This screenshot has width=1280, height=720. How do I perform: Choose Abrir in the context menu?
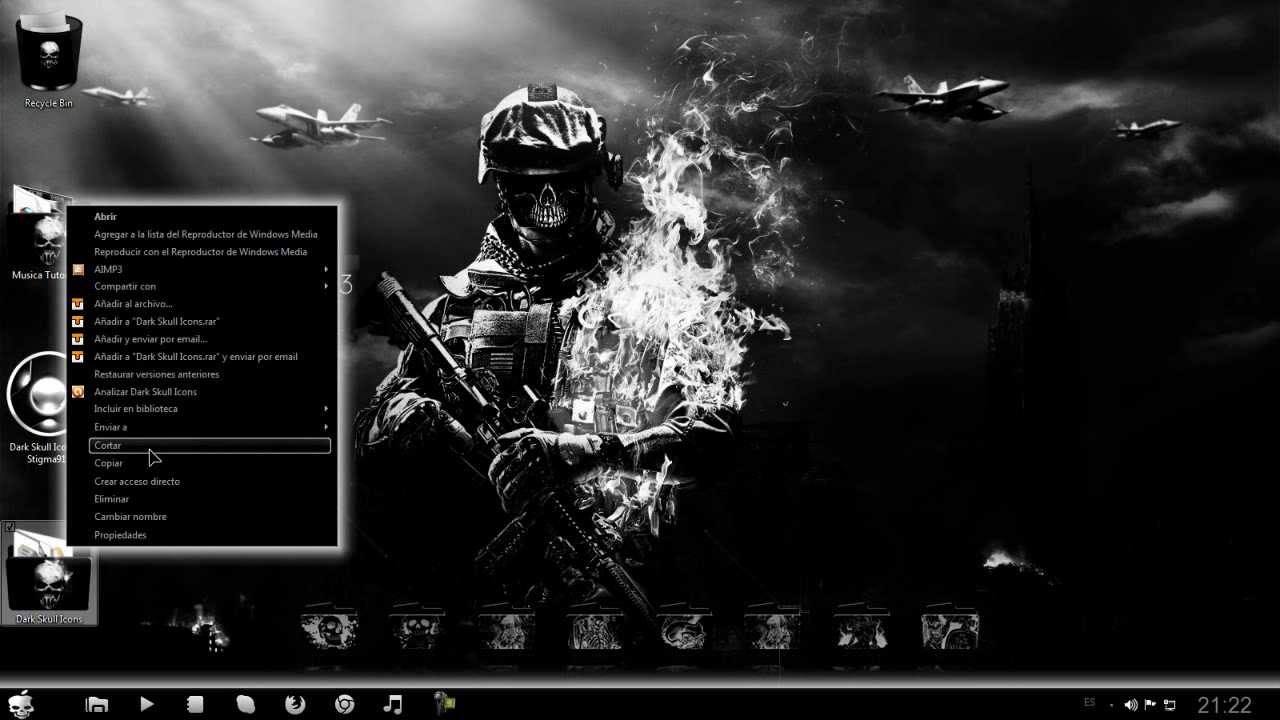(x=105, y=216)
